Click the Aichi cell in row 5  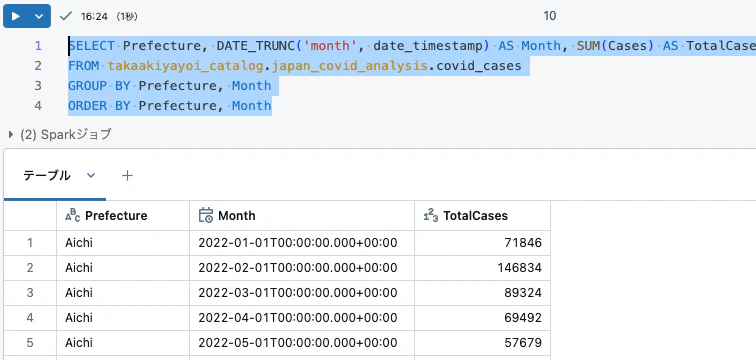(123, 343)
